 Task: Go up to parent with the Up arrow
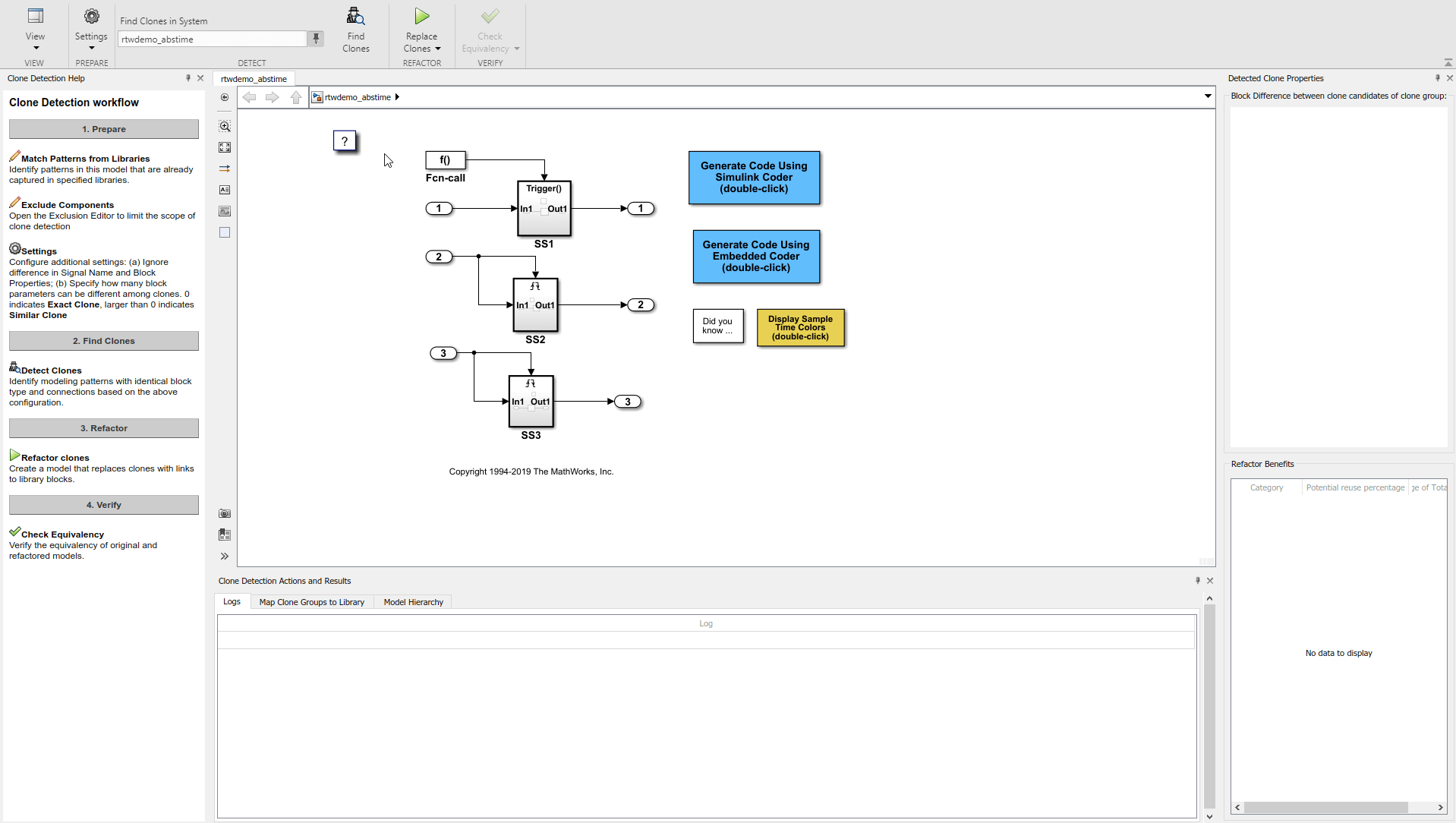coord(296,97)
